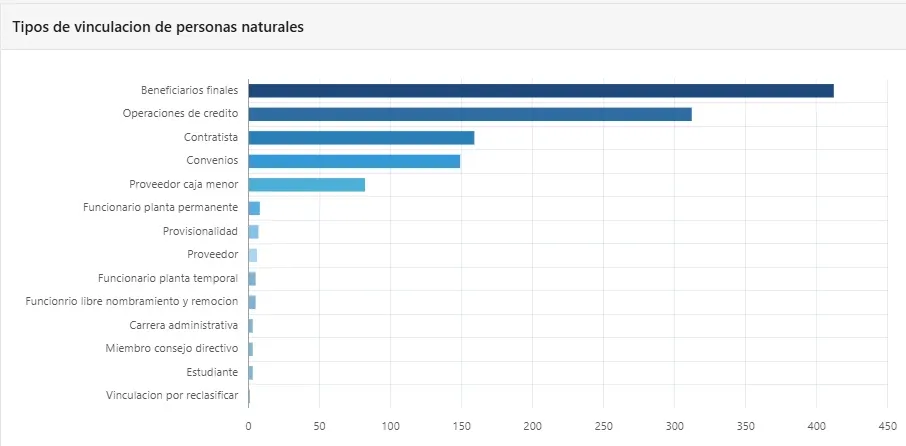Click the x-axis value 0

tap(248, 426)
